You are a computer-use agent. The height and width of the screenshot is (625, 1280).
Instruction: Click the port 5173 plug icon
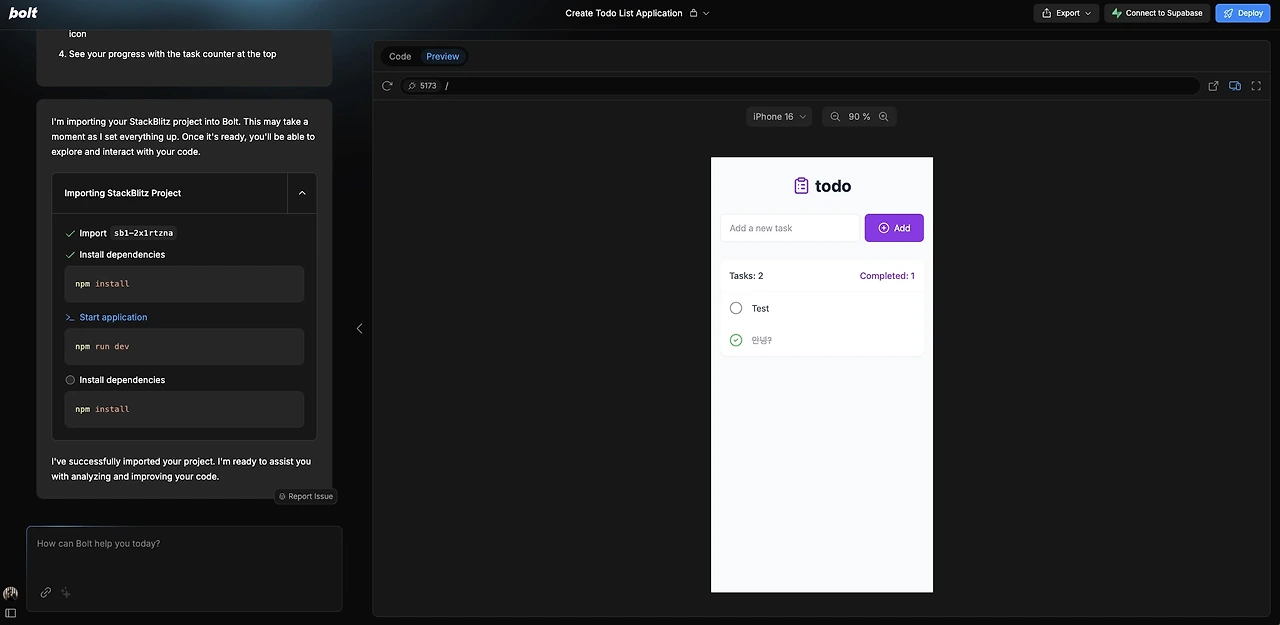coord(411,86)
